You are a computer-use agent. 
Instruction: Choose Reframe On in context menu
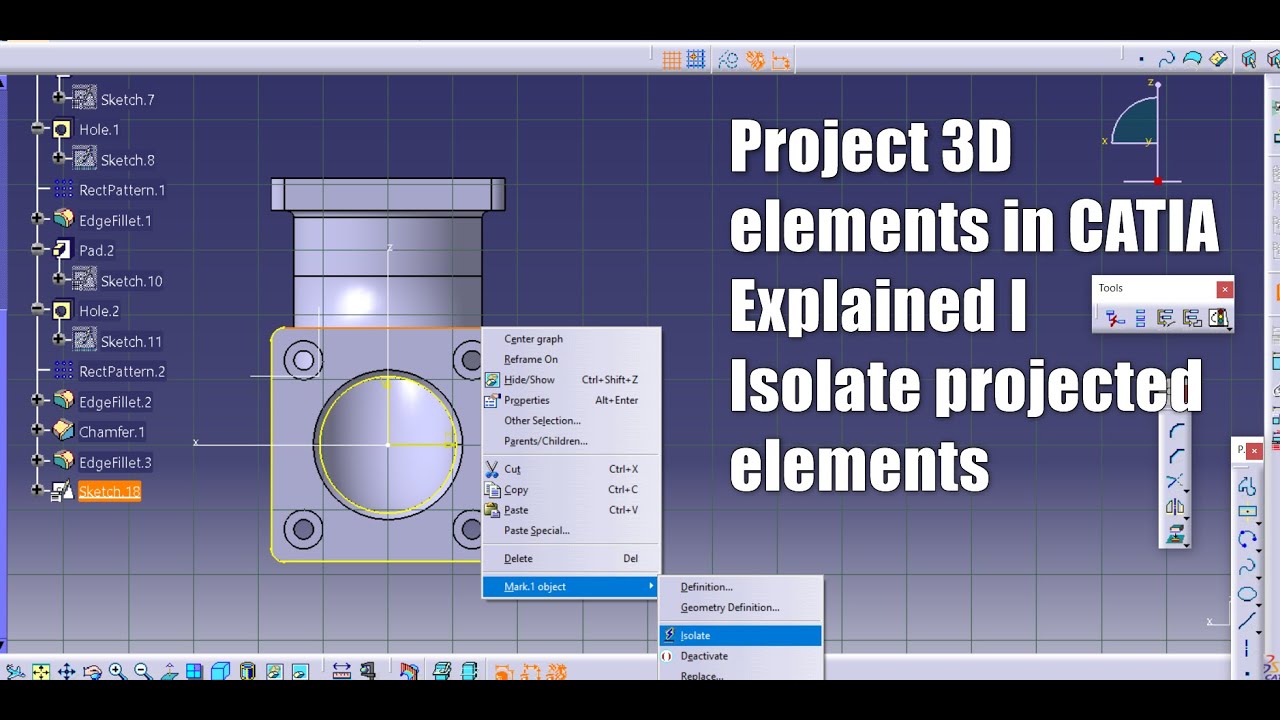(571, 359)
